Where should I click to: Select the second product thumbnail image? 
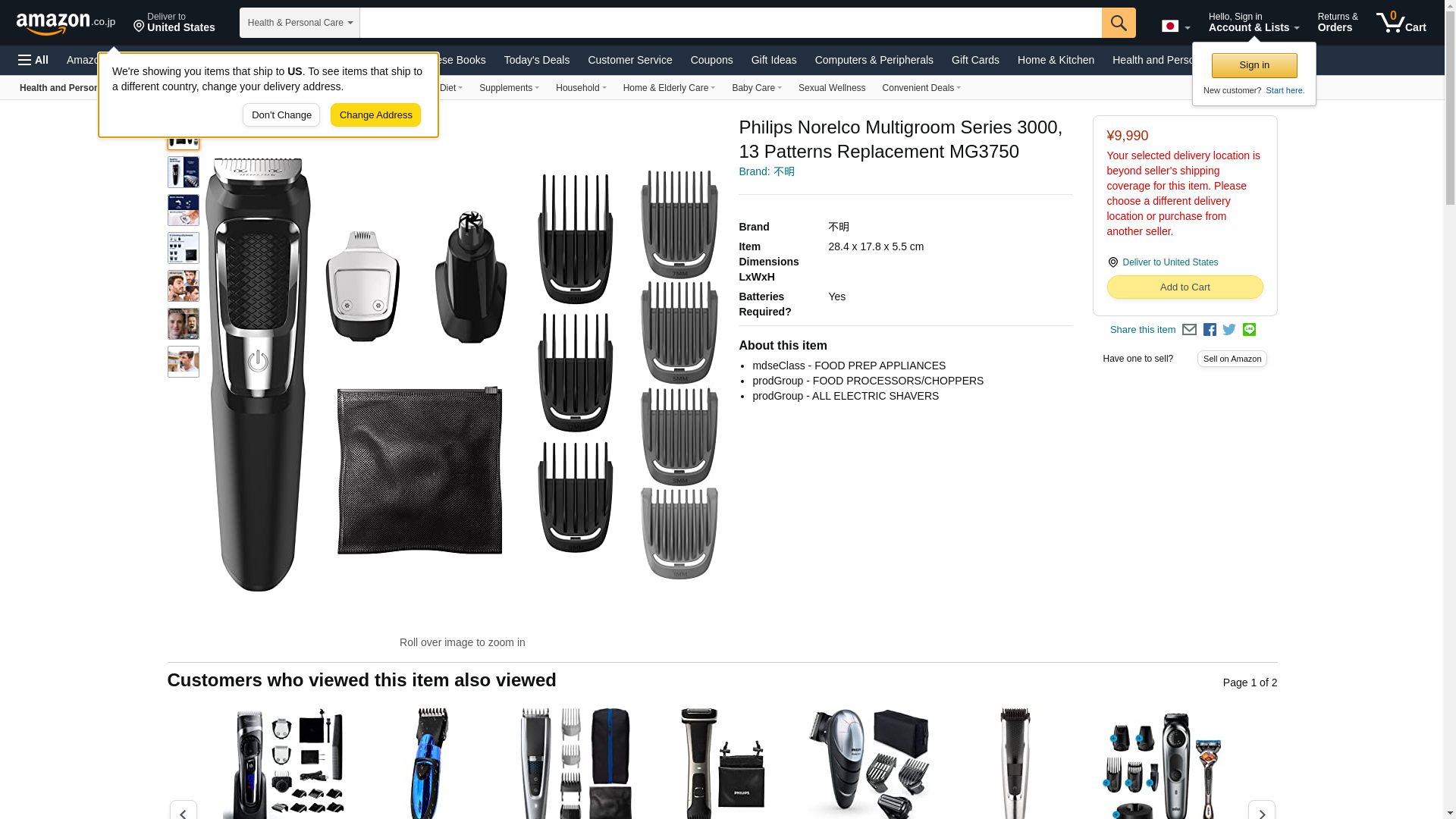click(x=184, y=173)
